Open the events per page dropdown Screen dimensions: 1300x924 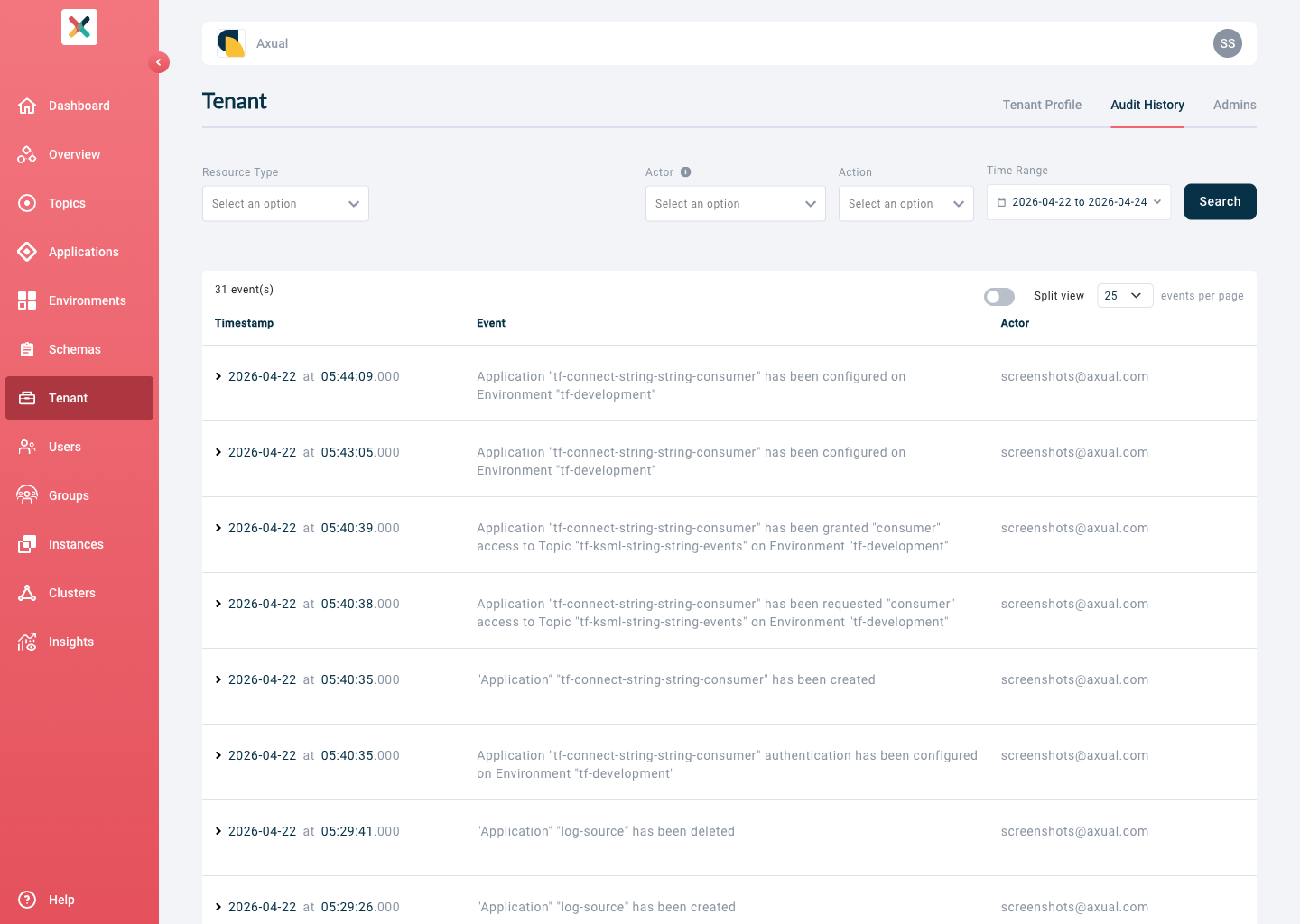click(x=1125, y=296)
